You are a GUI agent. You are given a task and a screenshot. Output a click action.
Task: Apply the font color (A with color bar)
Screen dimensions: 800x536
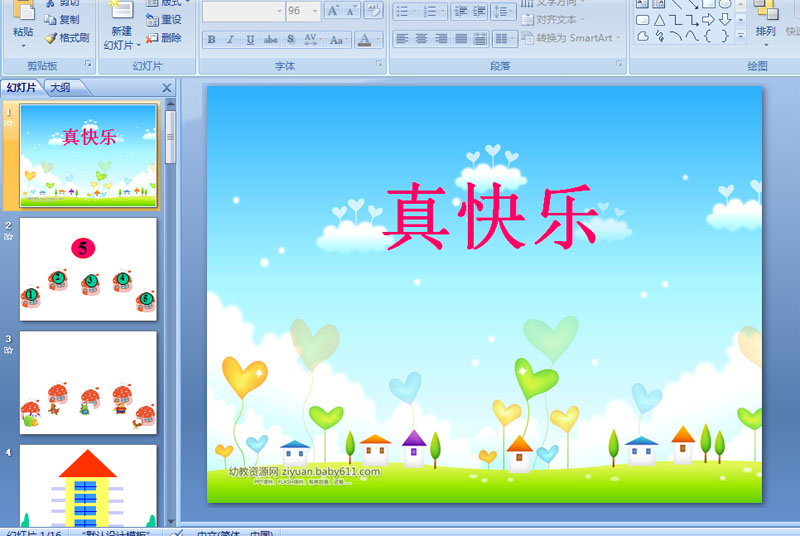pyautogui.click(x=364, y=39)
